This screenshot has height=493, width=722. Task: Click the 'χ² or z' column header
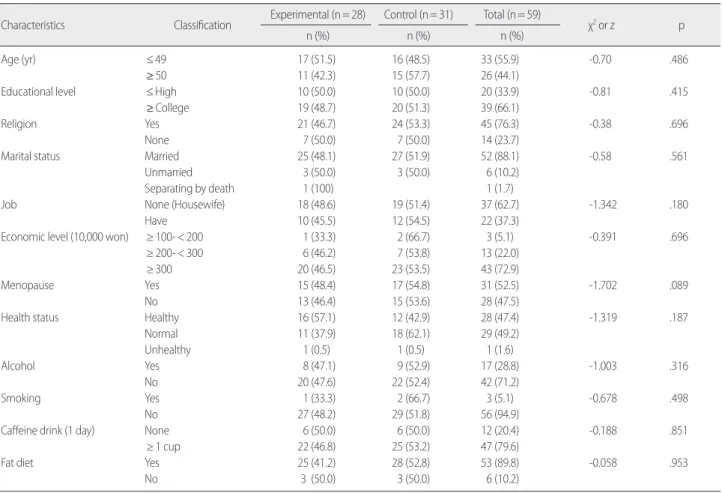click(x=601, y=25)
